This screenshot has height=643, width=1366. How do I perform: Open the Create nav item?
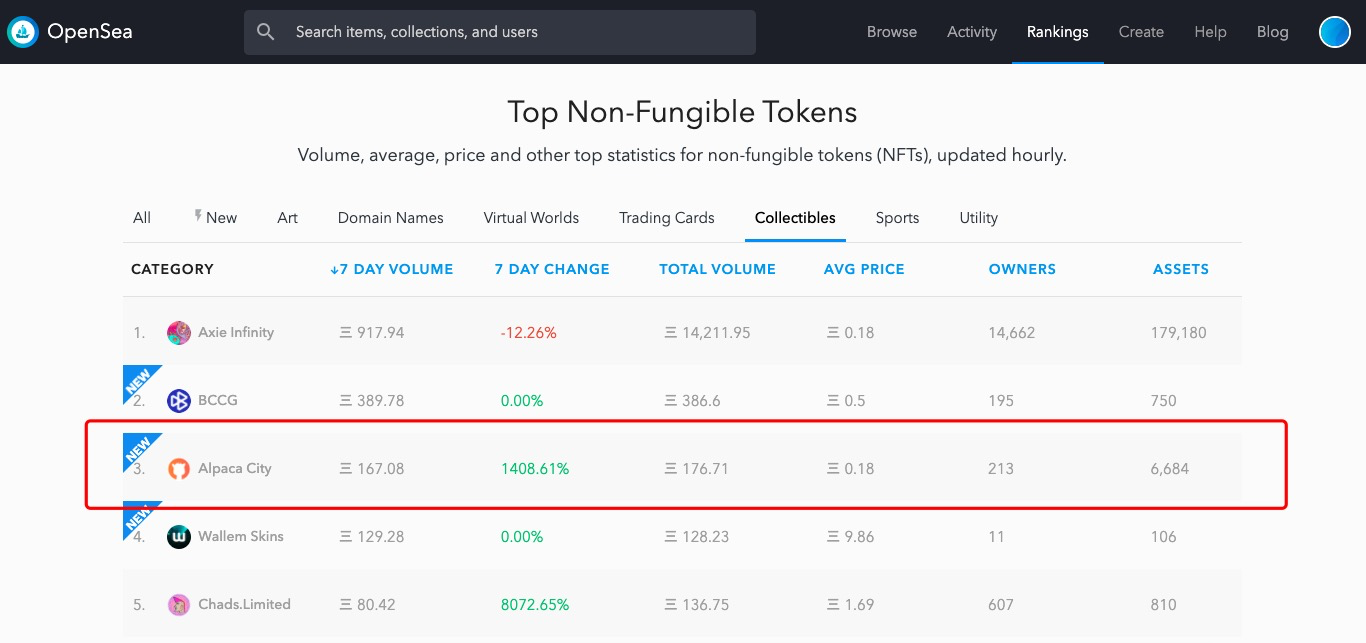(x=1141, y=32)
